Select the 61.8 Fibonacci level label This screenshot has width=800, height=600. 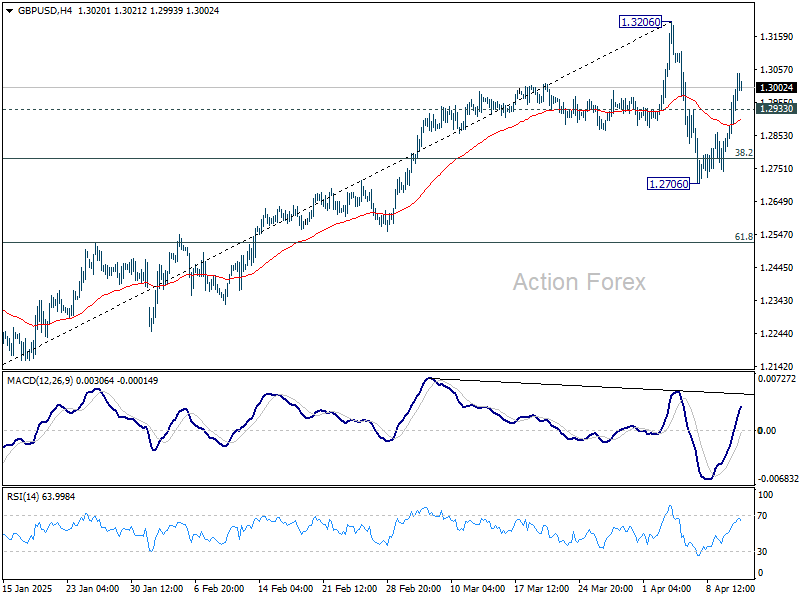743,236
